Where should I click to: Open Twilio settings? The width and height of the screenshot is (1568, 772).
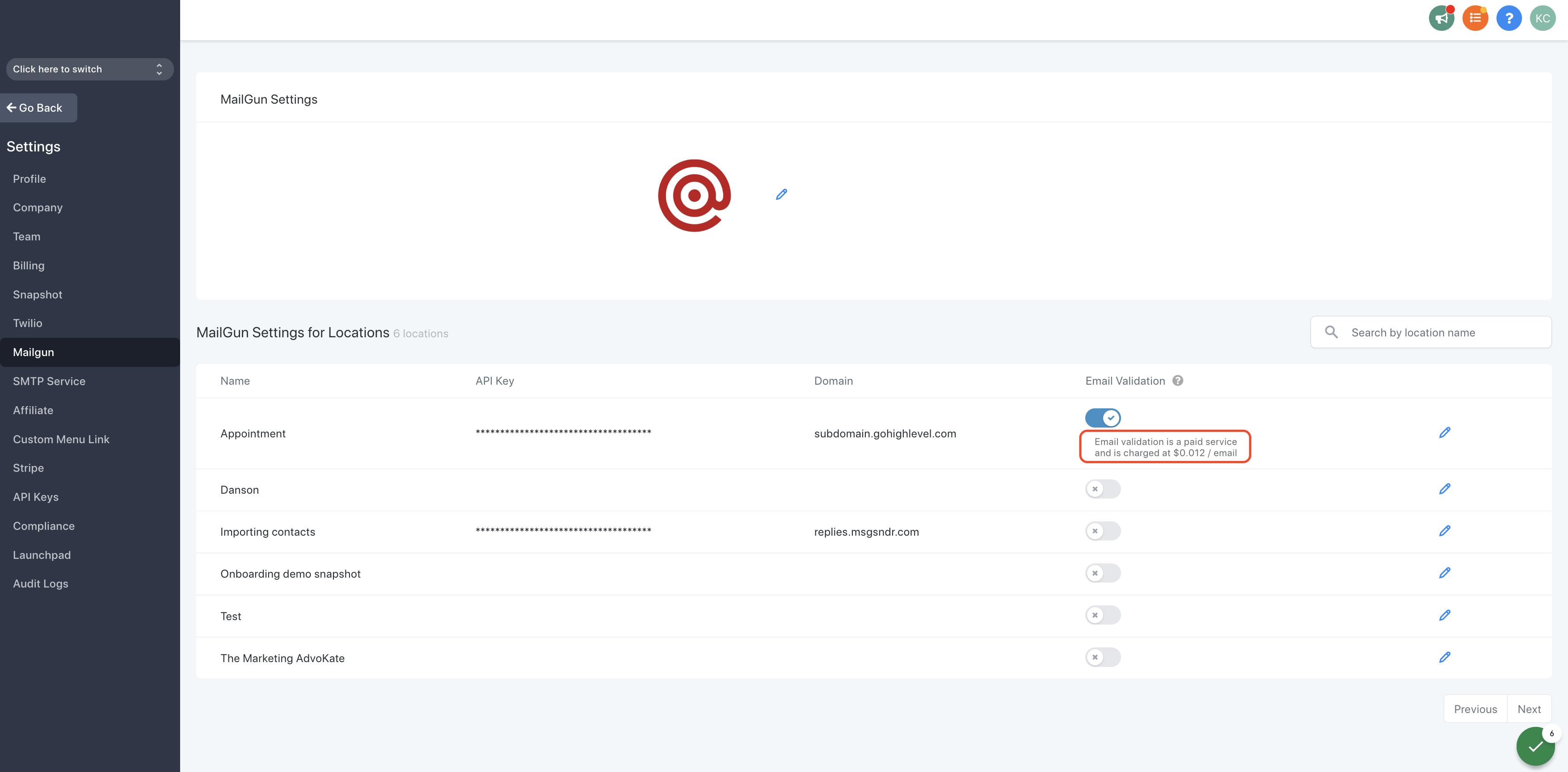coord(27,323)
